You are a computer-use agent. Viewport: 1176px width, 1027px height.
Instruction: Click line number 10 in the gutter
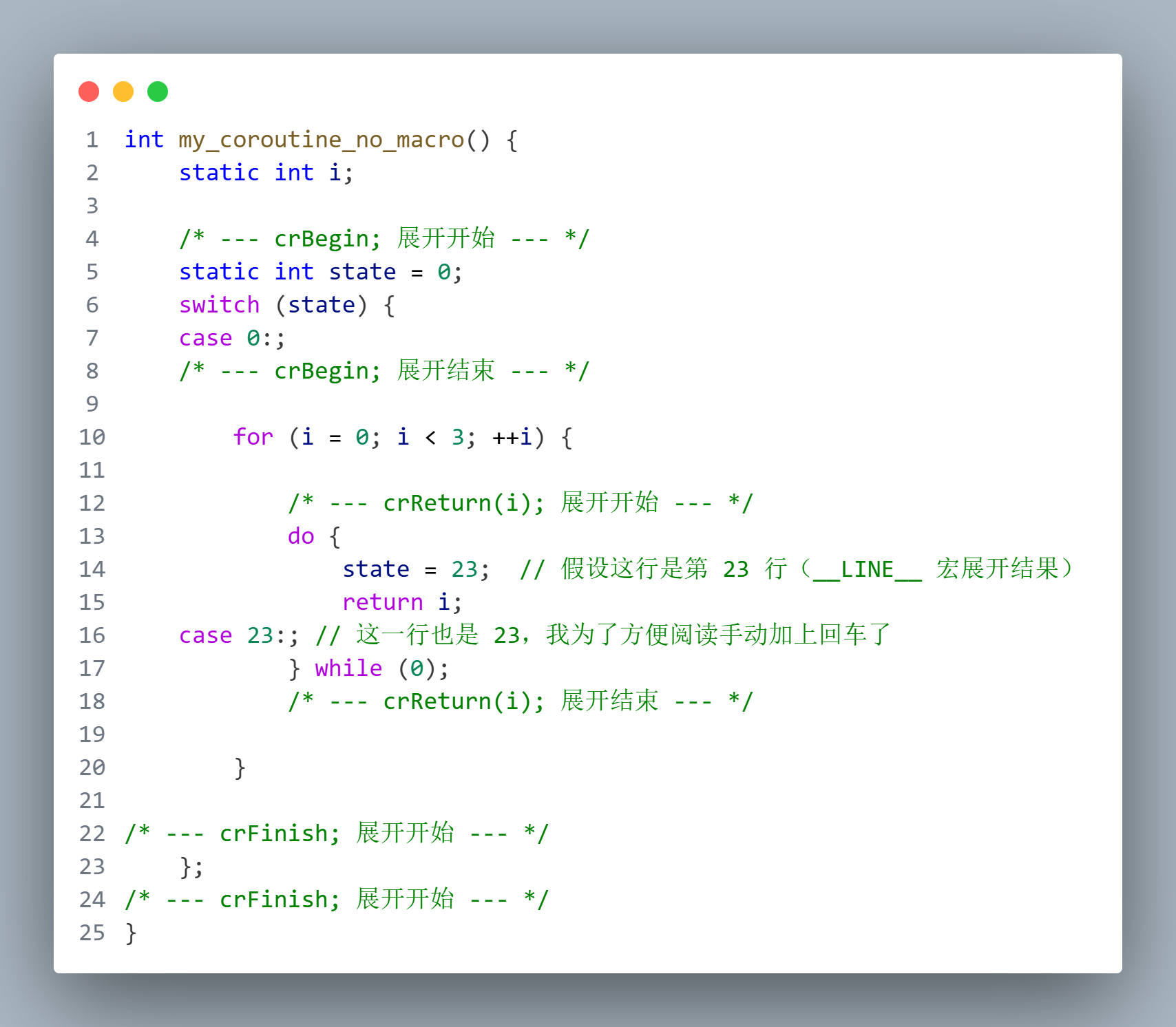click(92, 437)
